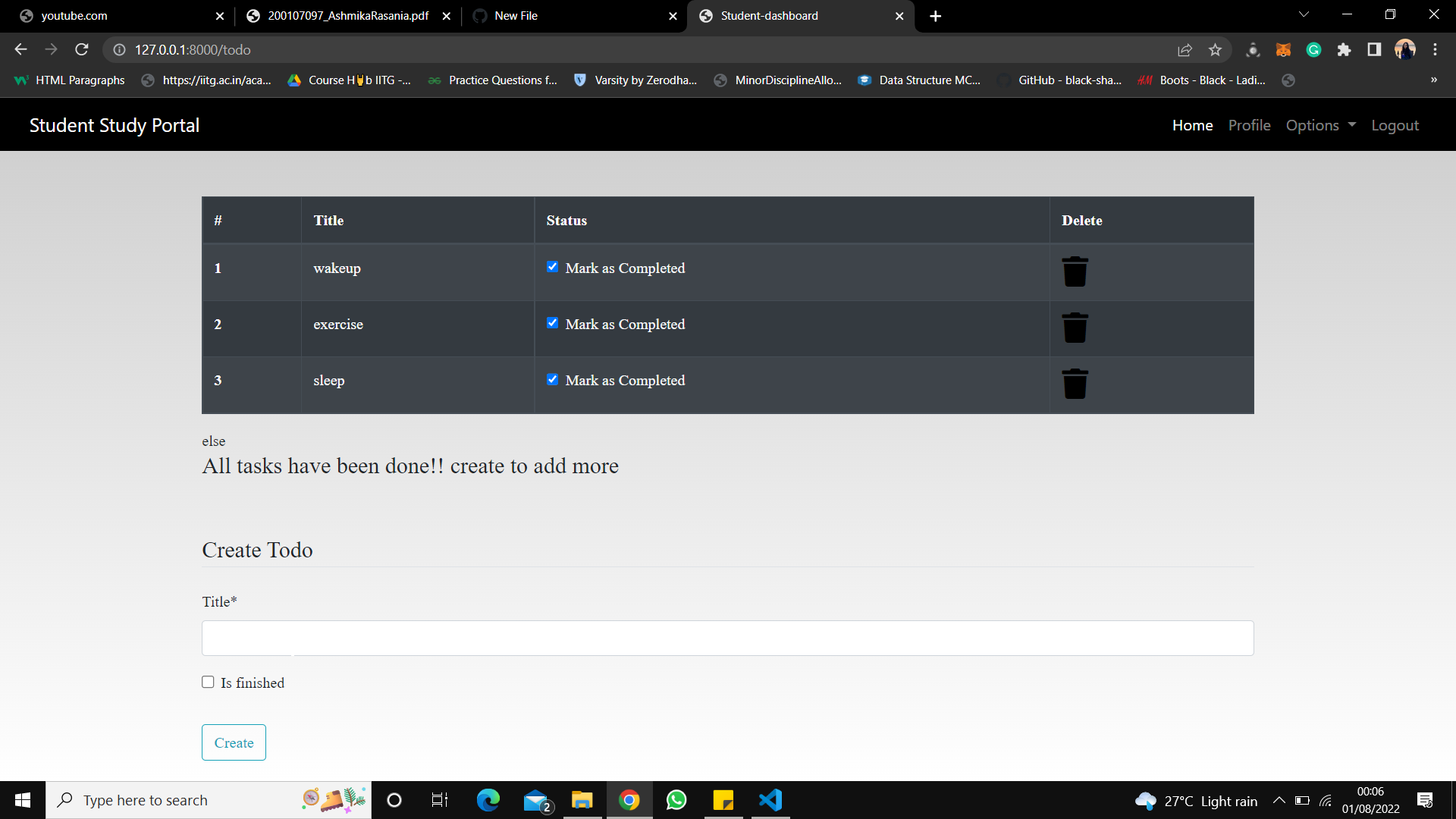This screenshot has height=819, width=1456.
Task: Bookmark this page with star icon
Action: click(1215, 50)
